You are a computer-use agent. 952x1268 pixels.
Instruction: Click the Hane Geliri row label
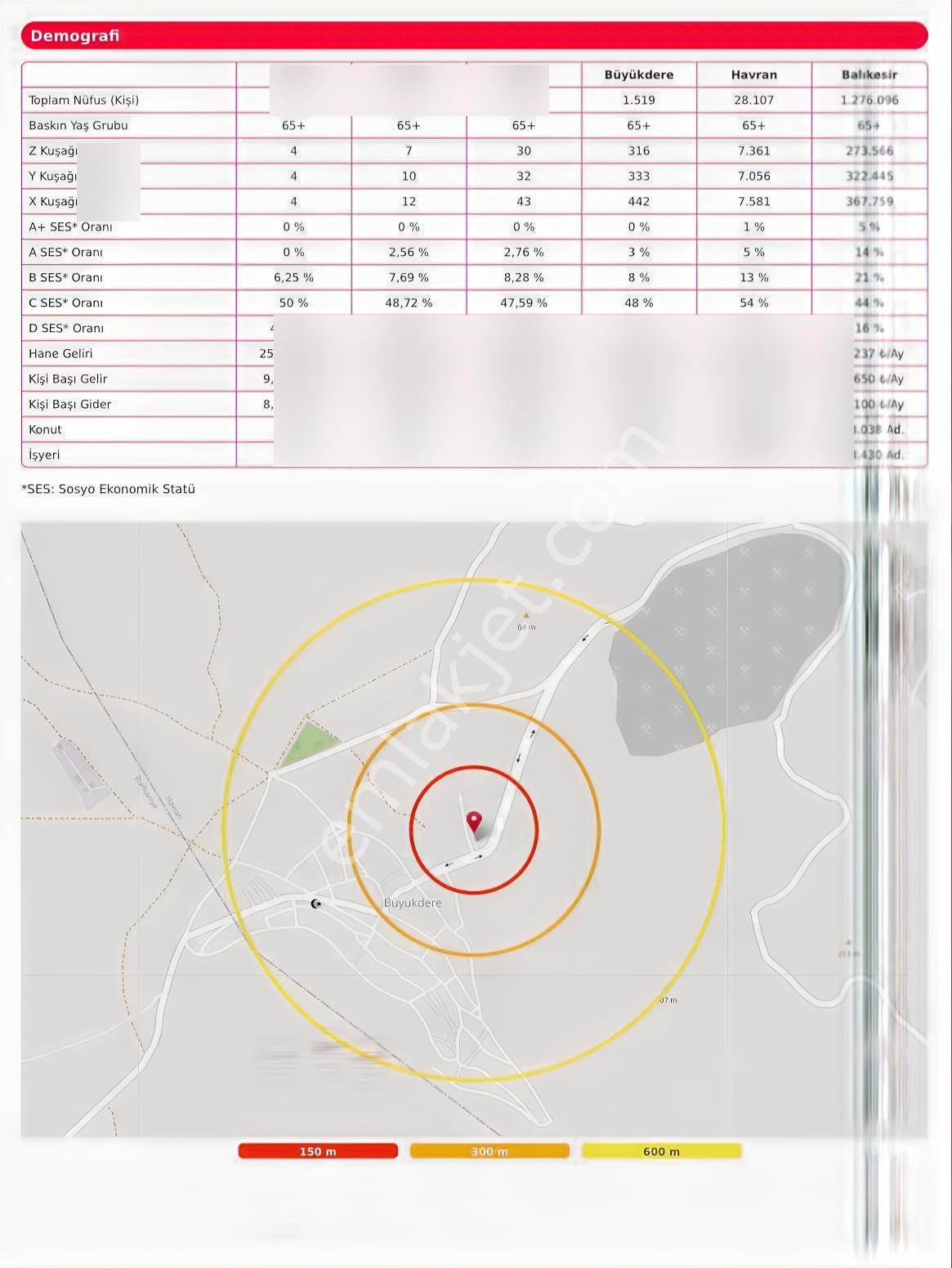coord(60,353)
